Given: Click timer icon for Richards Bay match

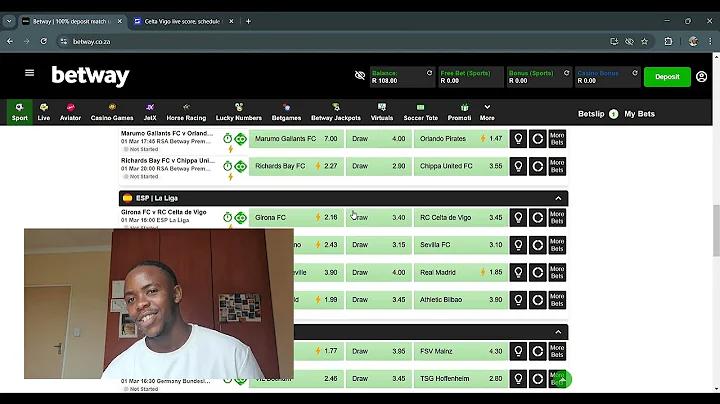Looking at the screenshot, I should [x=227, y=166].
